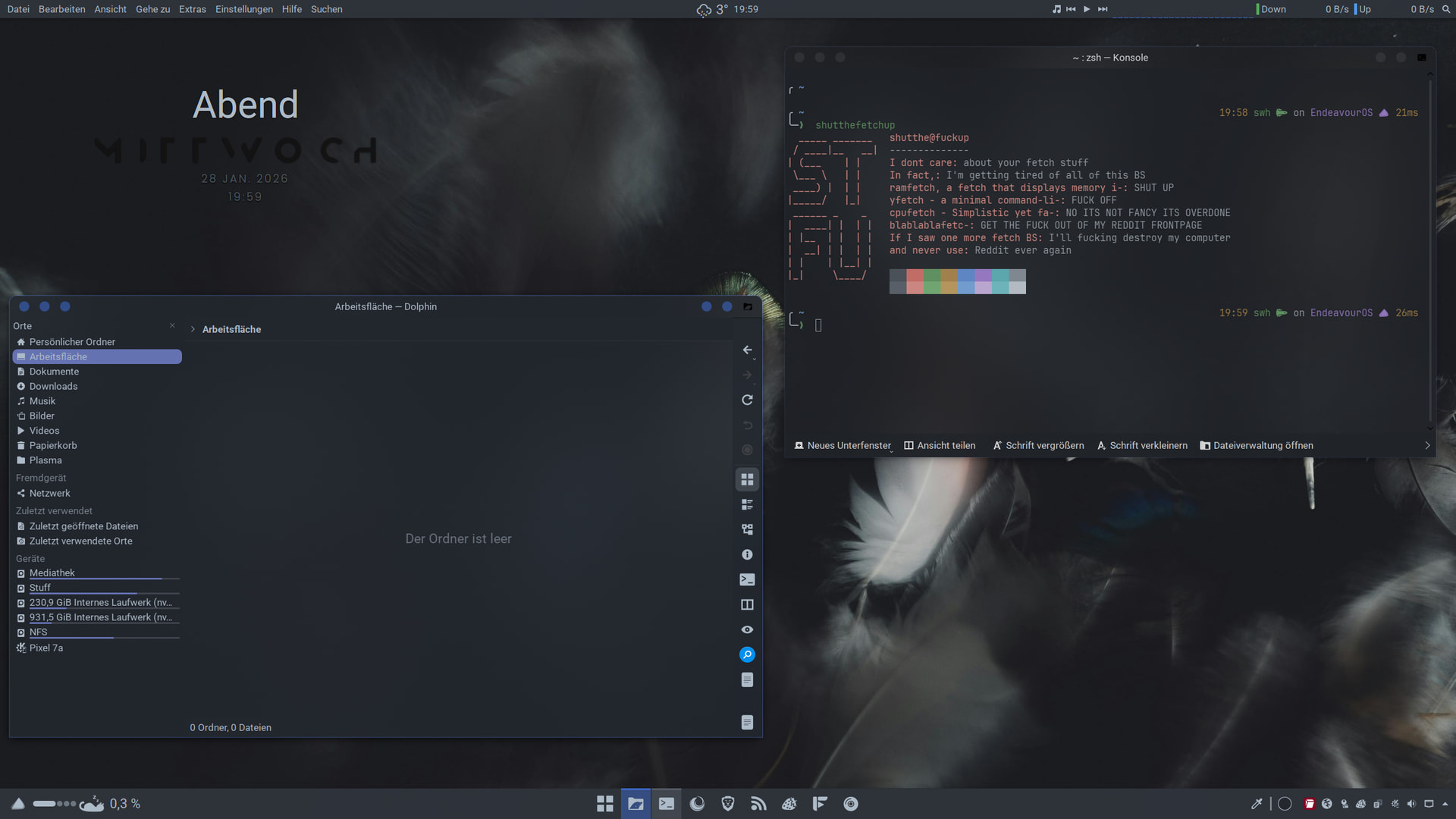Click Neues Unterfenster in Konsole

(842, 446)
